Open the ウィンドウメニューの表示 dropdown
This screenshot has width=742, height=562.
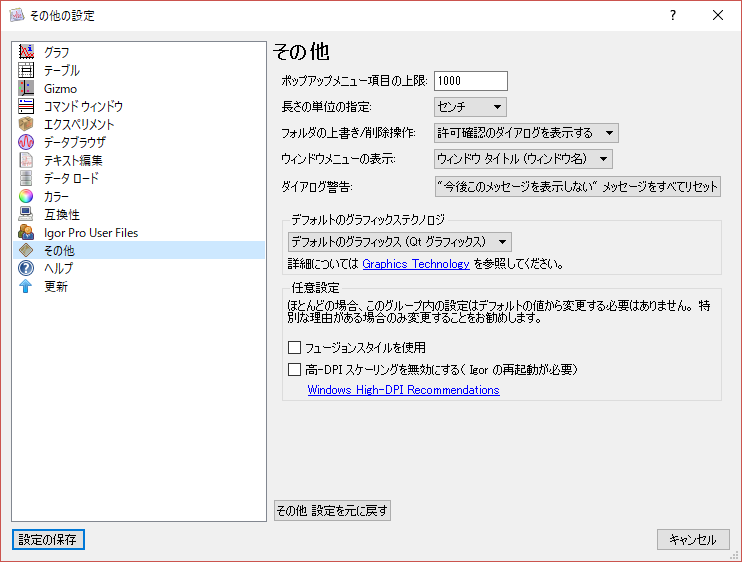(523, 159)
